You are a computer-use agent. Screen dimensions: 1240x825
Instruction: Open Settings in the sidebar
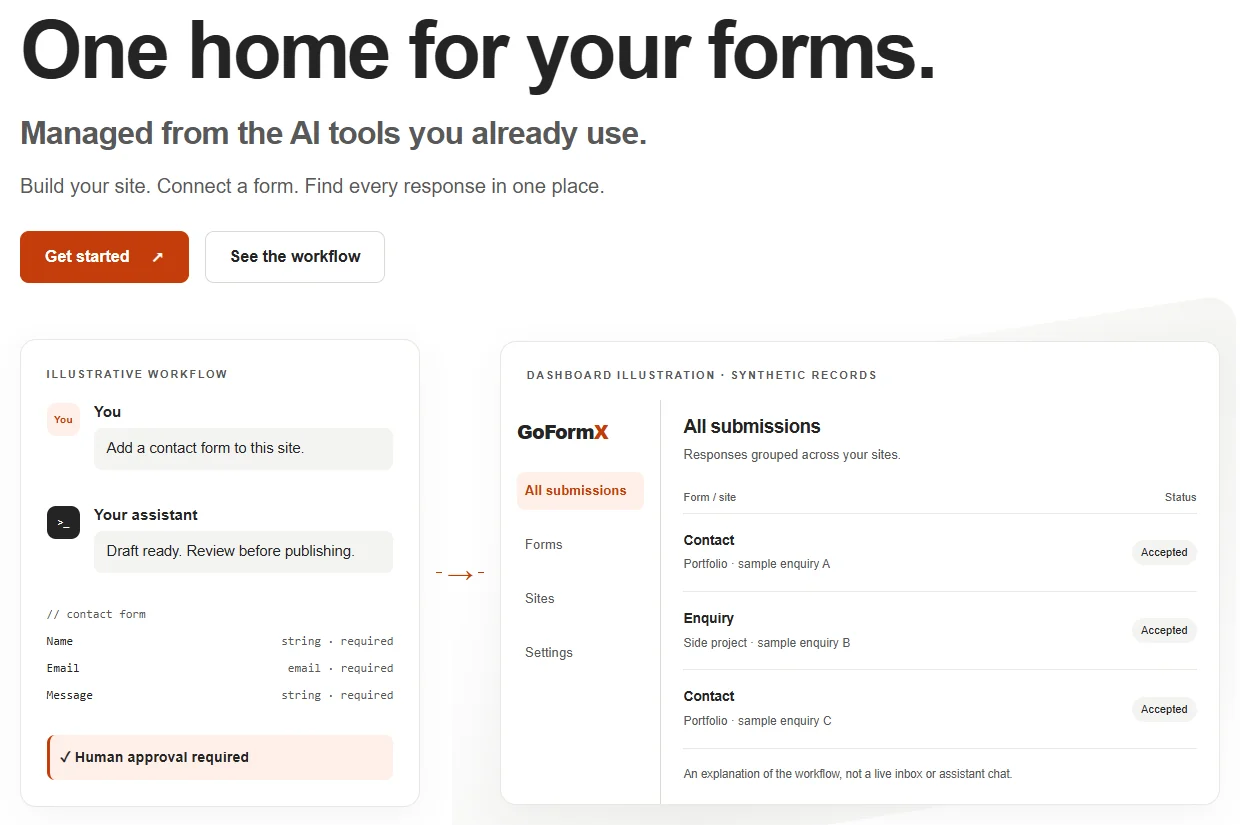click(x=549, y=653)
